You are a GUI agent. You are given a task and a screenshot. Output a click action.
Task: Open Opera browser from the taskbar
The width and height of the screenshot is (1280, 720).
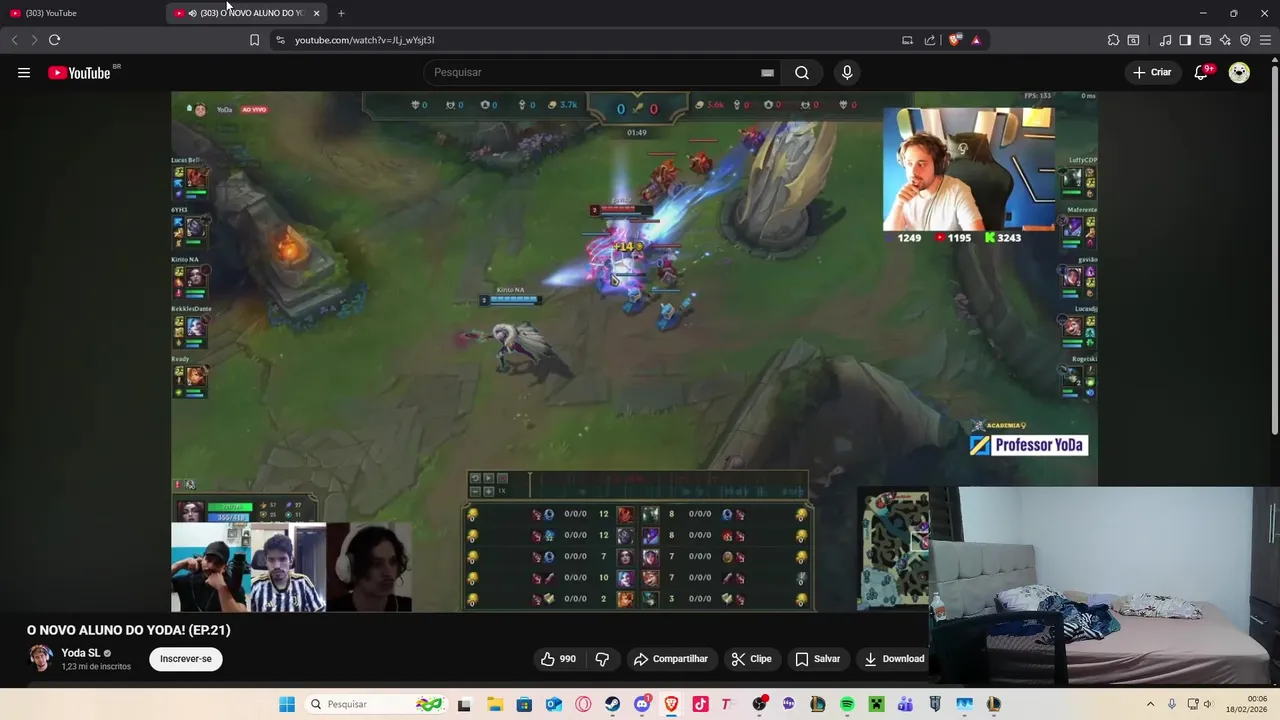pyautogui.click(x=583, y=704)
